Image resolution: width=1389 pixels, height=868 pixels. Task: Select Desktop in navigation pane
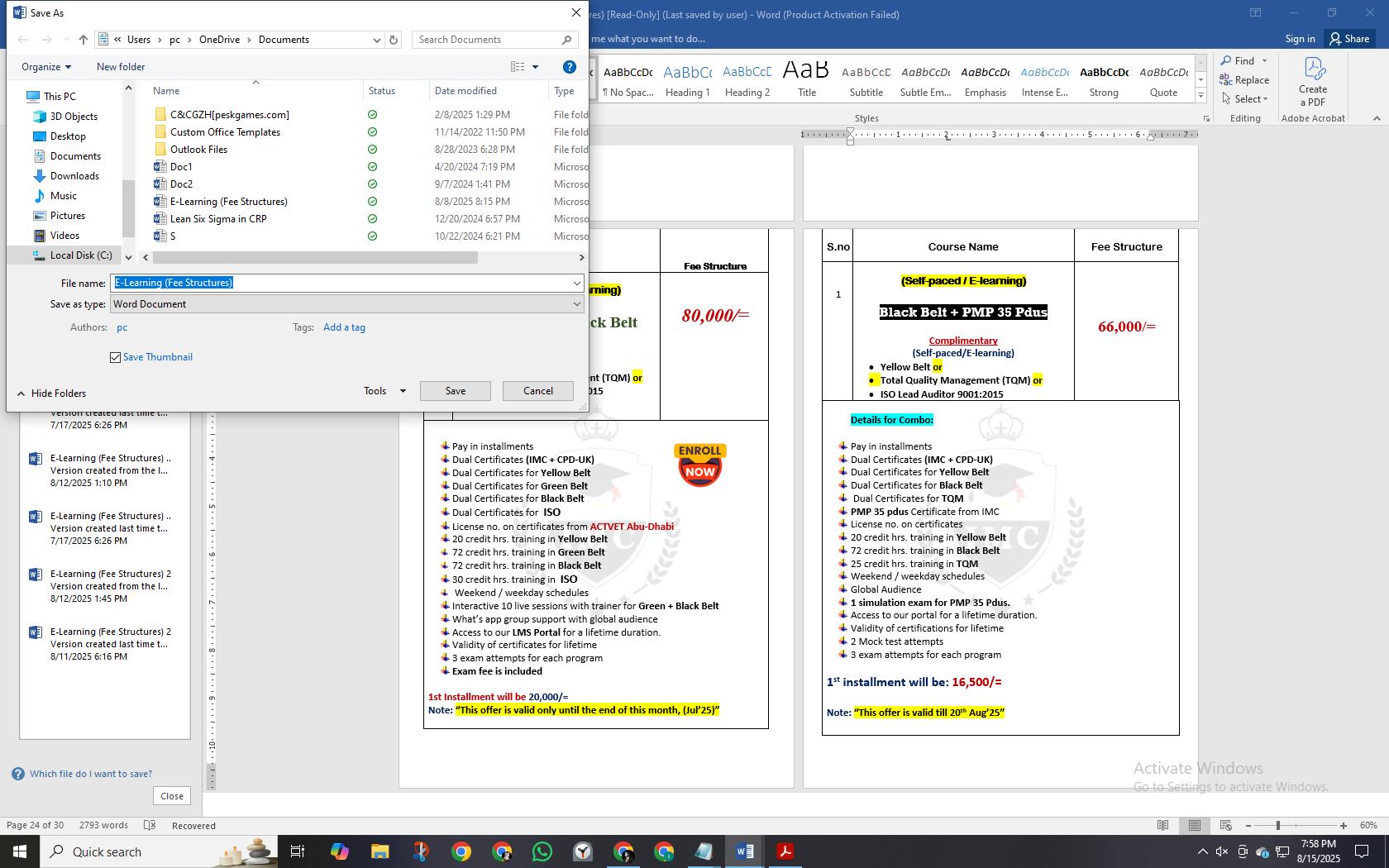coord(68,136)
